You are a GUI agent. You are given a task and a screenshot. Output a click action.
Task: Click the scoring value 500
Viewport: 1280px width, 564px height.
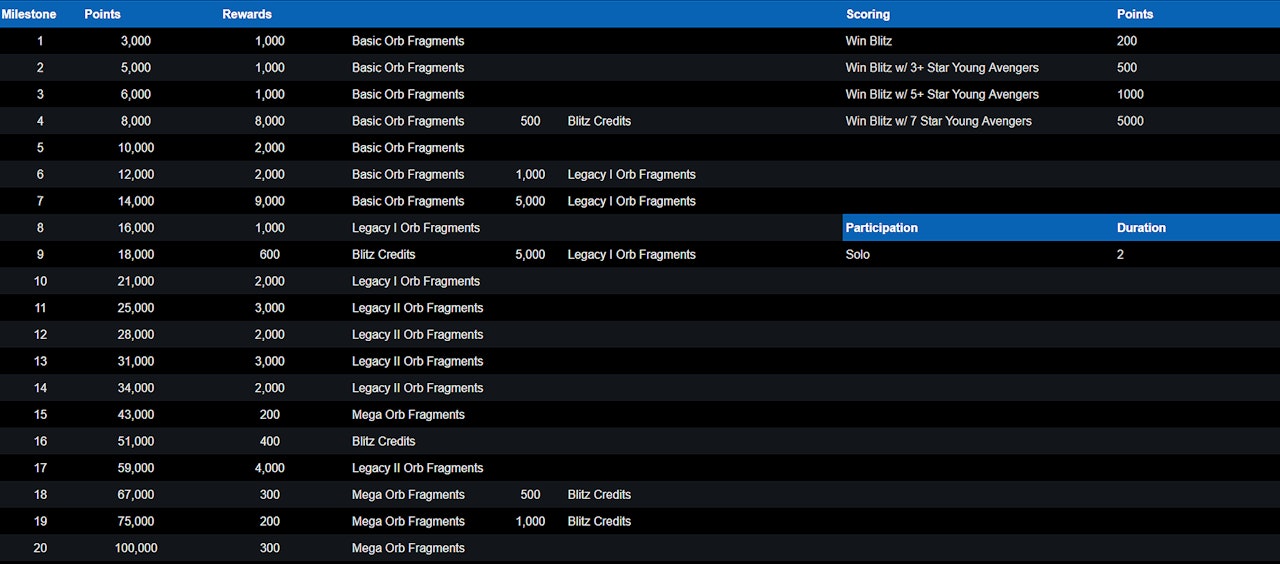[1127, 68]
